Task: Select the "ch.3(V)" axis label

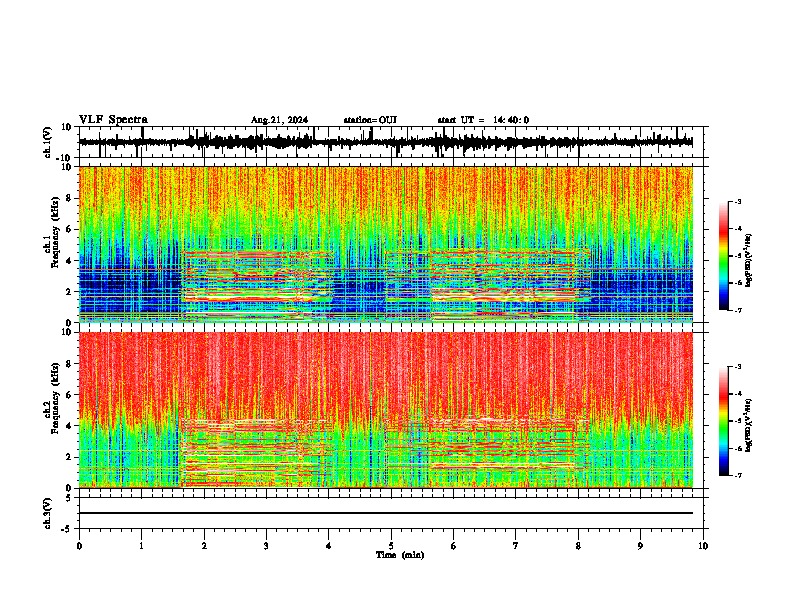Action: (48, 513)
